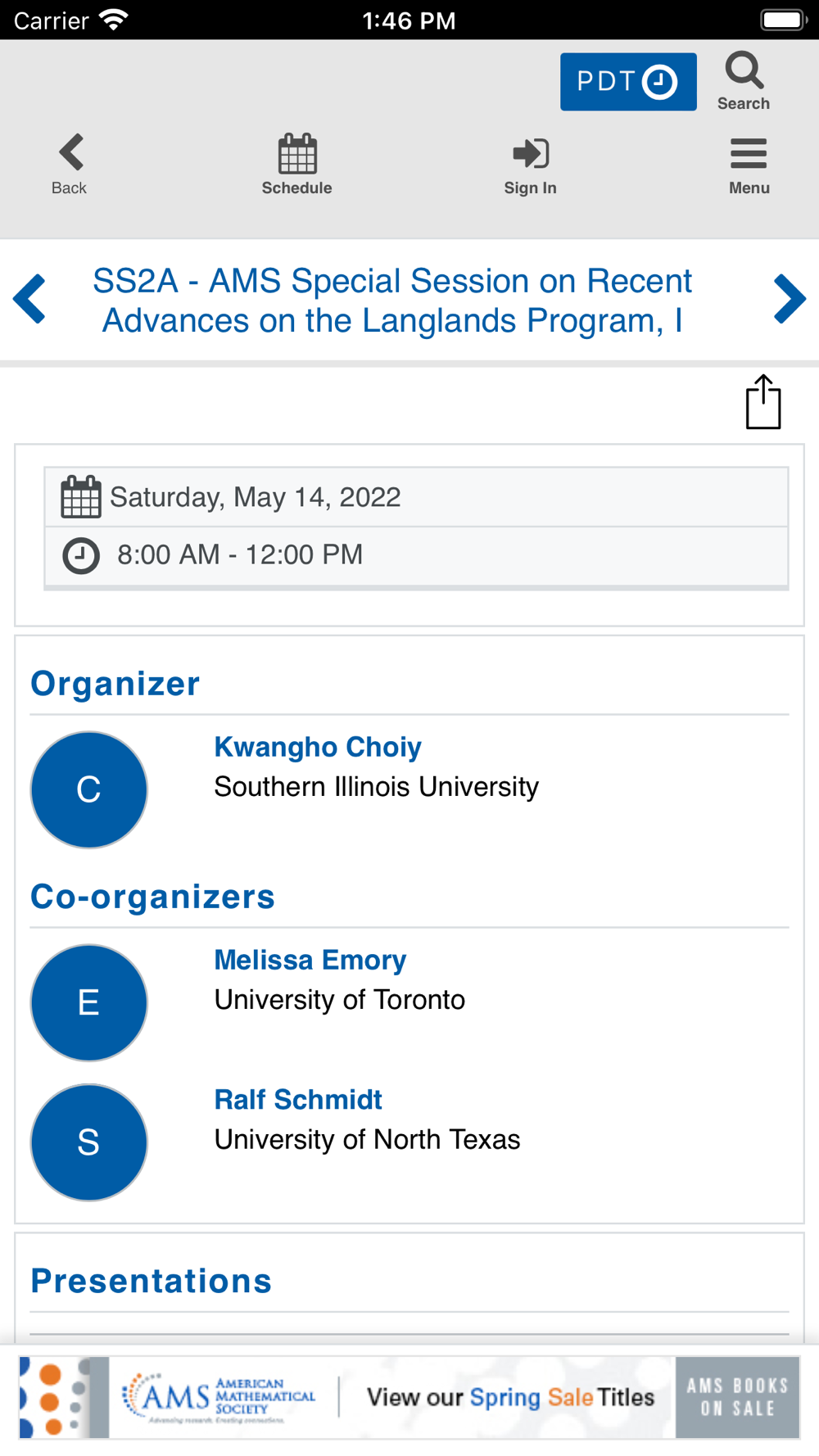The height and width of the screenshot is (1456, 819).
Task: Open the Presentations section heading
Action: point(151,1281)
